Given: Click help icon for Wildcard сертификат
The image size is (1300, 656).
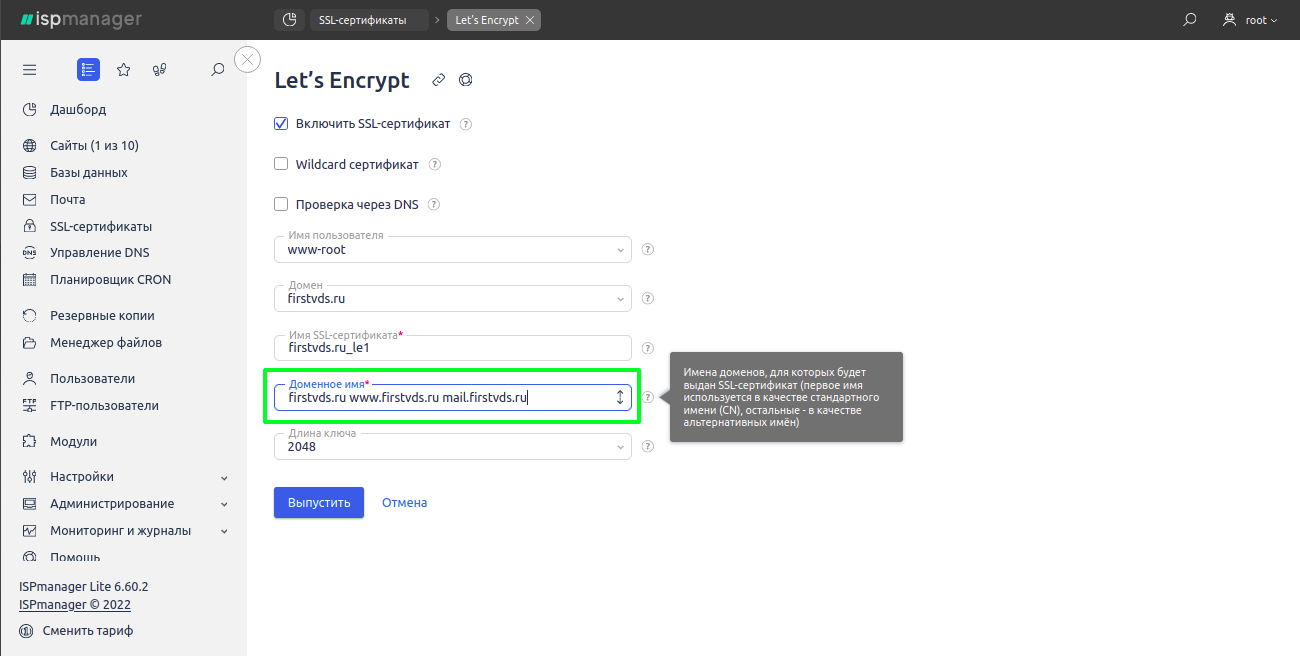Looking at the screenshot, I should click(434, 164).
